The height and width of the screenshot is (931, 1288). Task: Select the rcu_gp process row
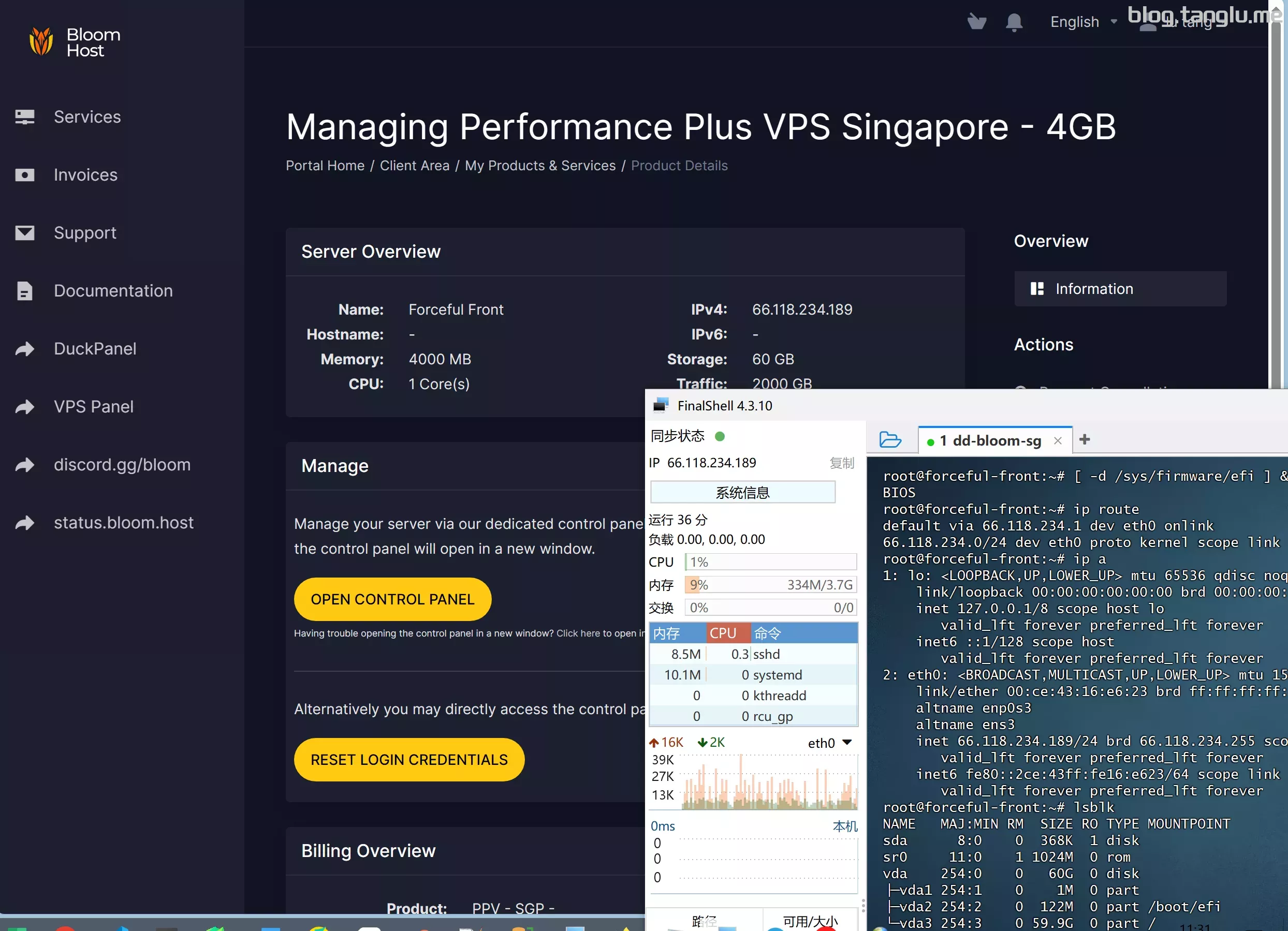click(753, 716)
